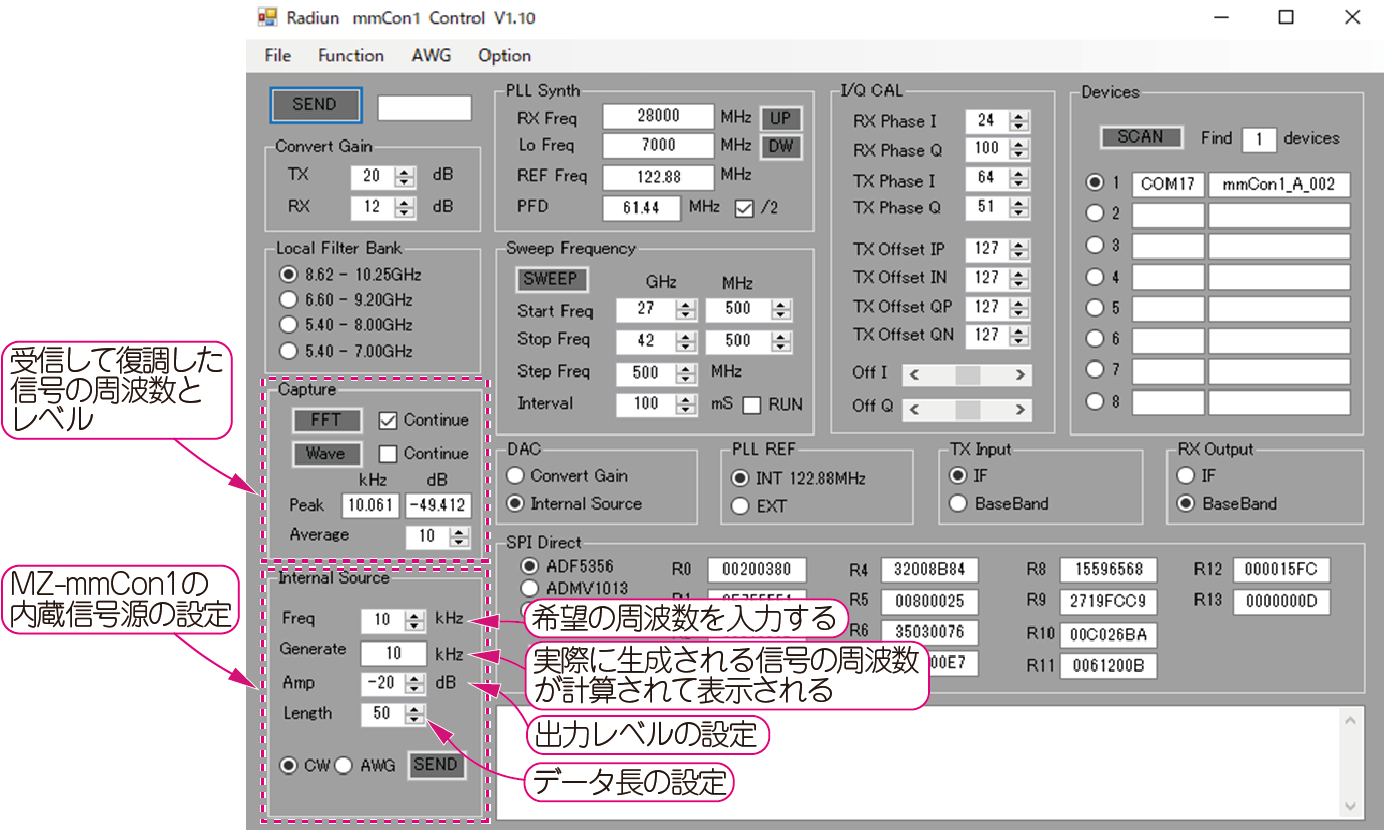Click the Wave capture button

tap(326, 453)
